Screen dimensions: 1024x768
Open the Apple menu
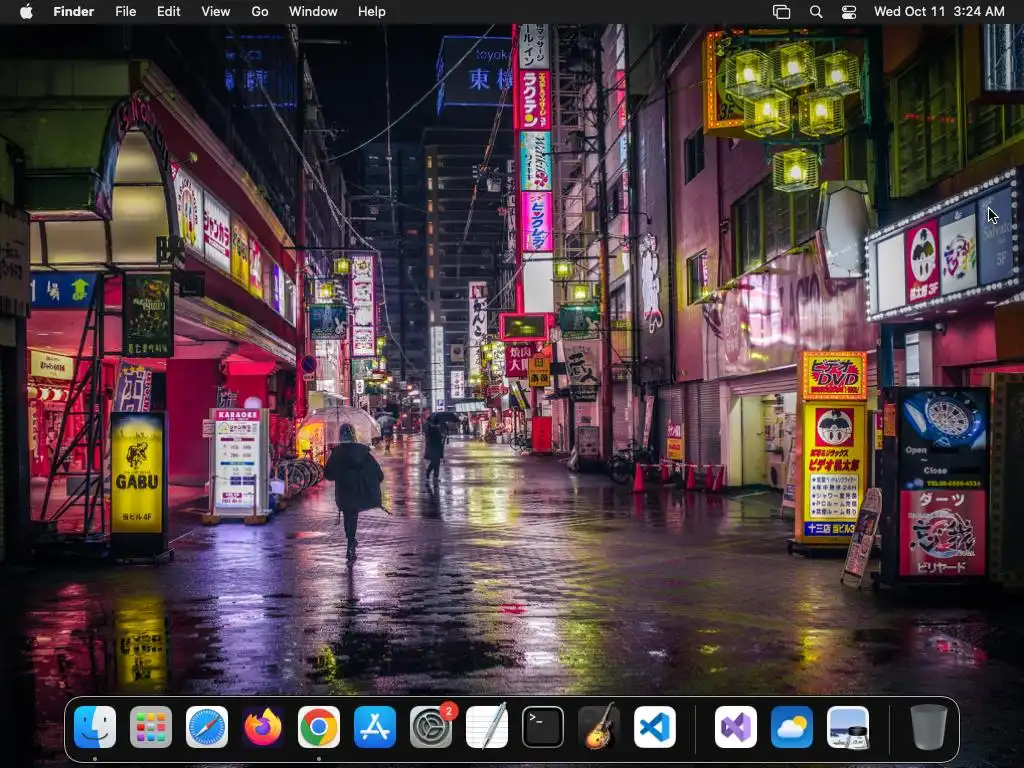click(x=26, y=12)
